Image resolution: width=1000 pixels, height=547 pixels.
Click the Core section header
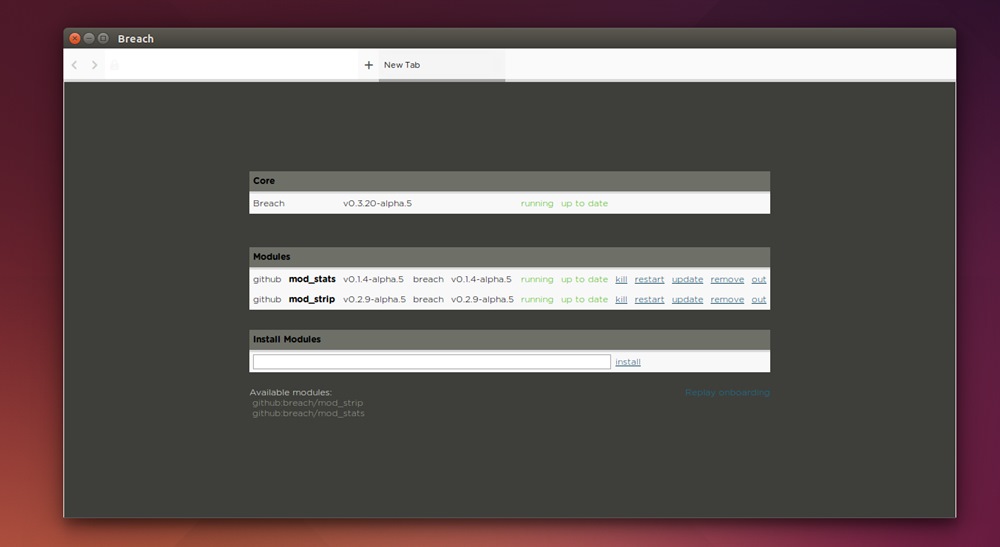(x=510, y=181)
